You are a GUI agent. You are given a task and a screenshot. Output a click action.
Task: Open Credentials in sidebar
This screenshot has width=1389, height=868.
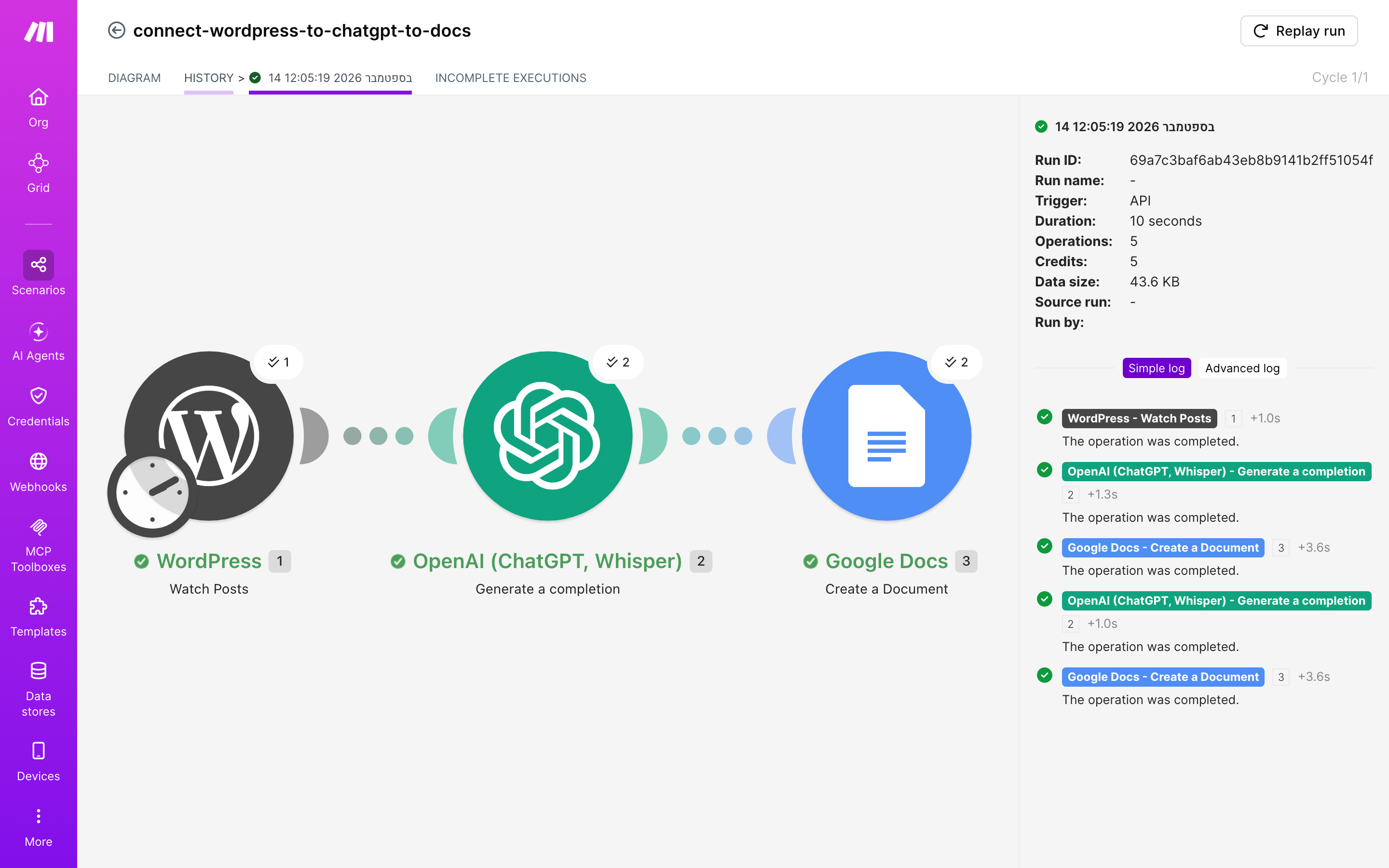[x=39, y=407]
